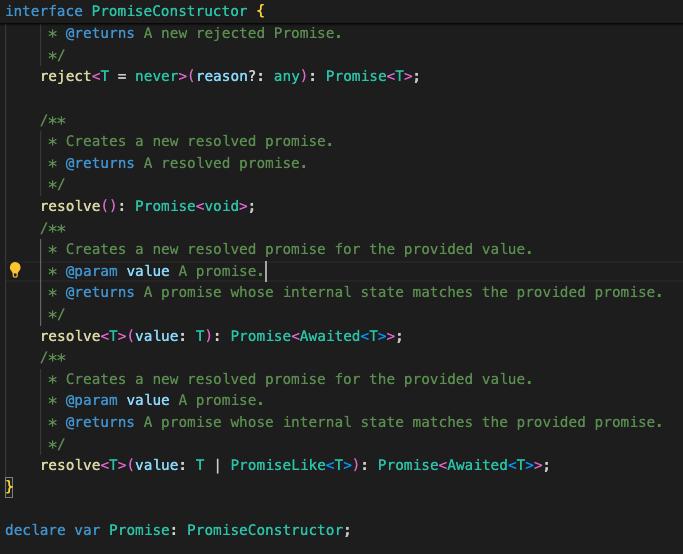Click "Awaited" in the last resolve overload
This screenshot has height=554, width=683.
pos(474,466)
